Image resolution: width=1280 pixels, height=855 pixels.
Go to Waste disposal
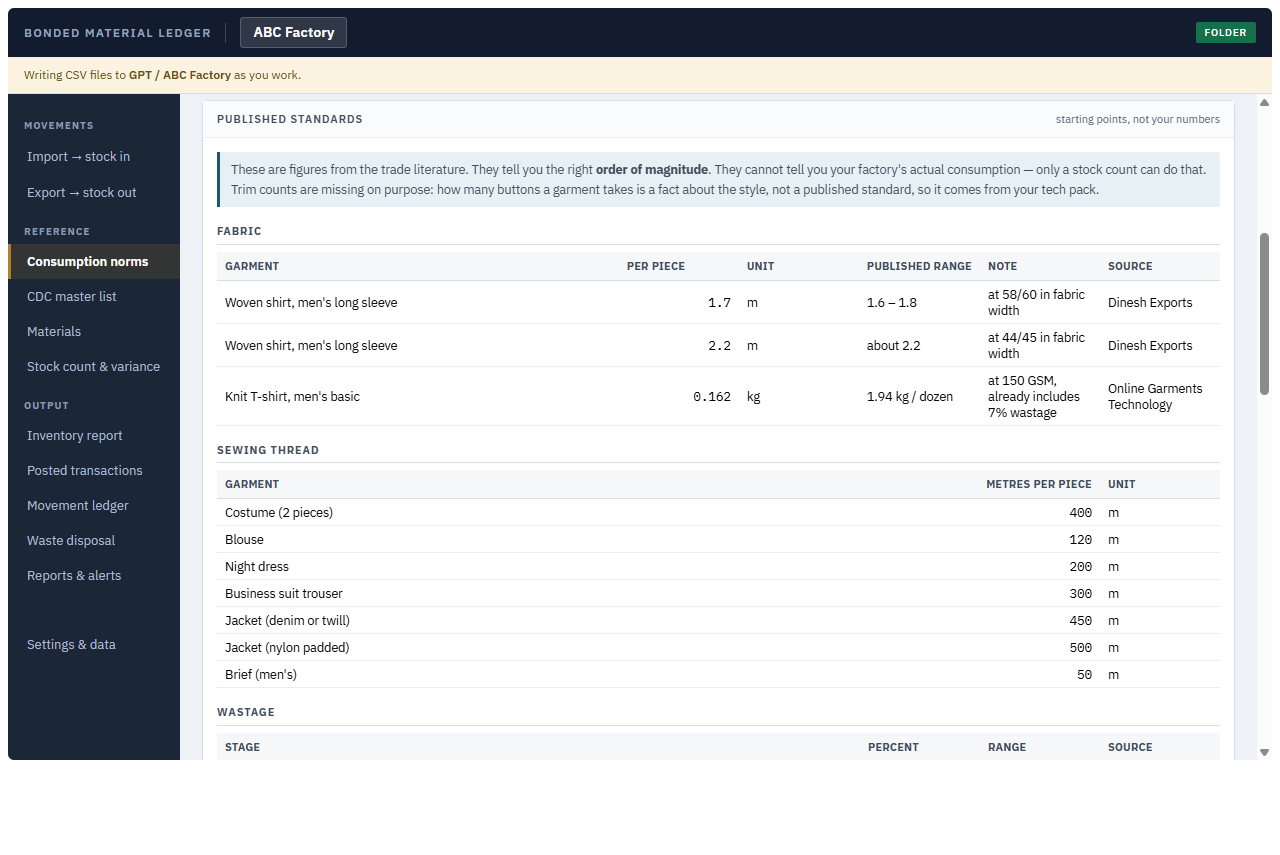tap(94, 541)
